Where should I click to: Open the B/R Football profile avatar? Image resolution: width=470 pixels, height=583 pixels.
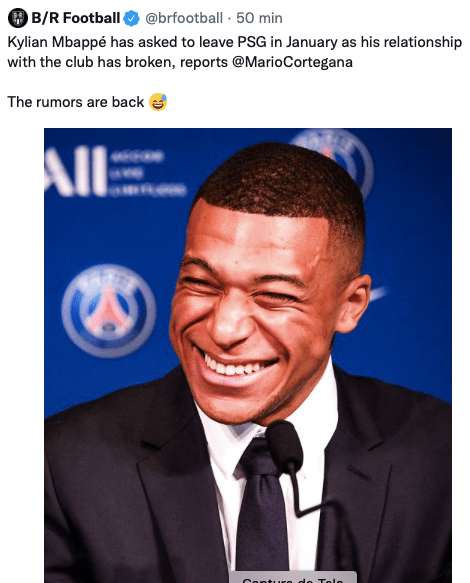click(17, 18)
